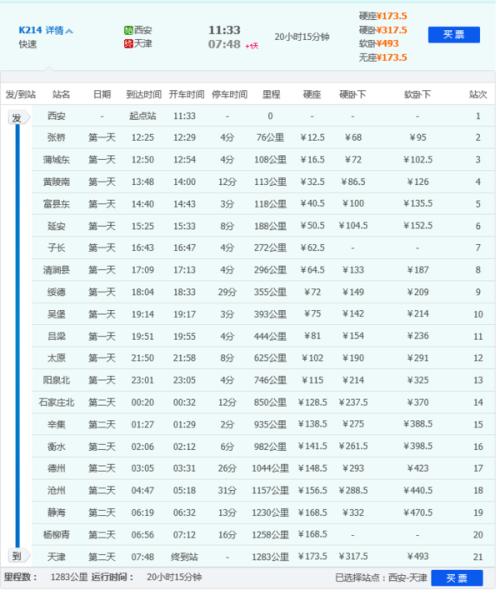Select the 太原 station name
Viewport: 500px width, 595px height.
57,358
